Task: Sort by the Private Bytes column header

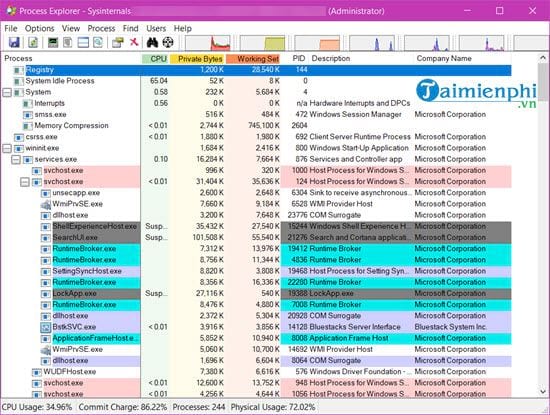Action: (197, 59)
